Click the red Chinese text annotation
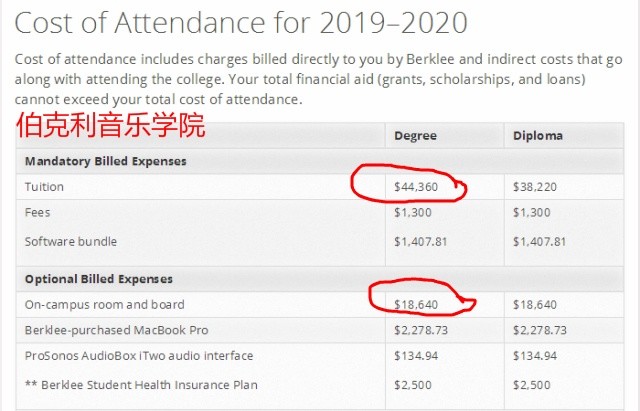The width and height of the screenshot is (640, 411). coord(110,125)
